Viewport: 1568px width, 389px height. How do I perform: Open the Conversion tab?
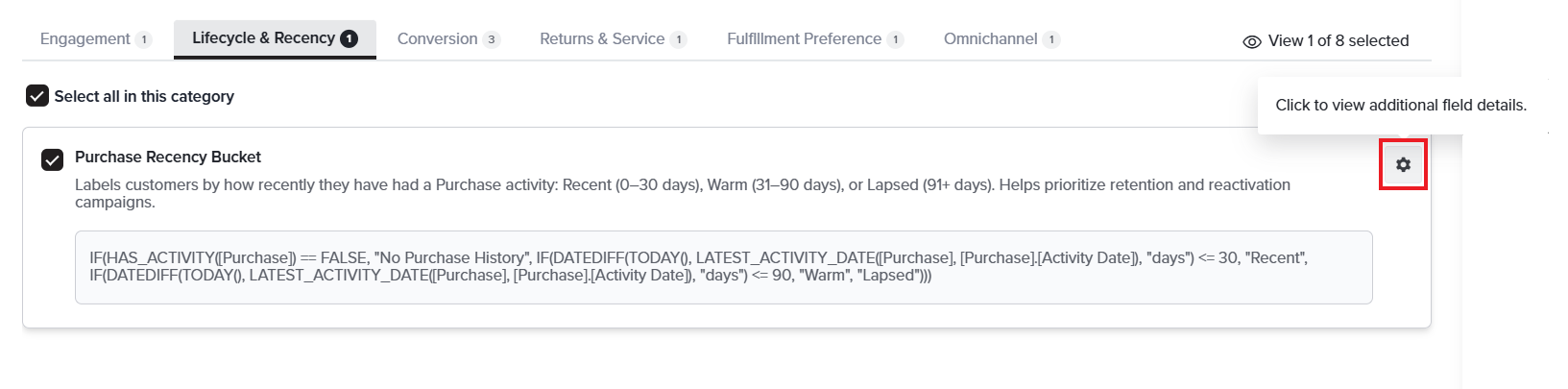448,39
